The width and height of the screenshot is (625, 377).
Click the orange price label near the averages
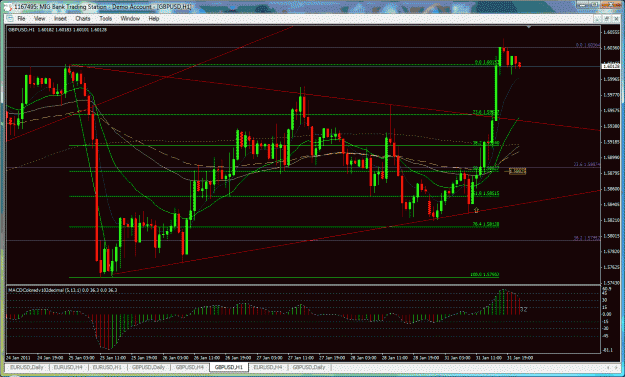[517, 171]
